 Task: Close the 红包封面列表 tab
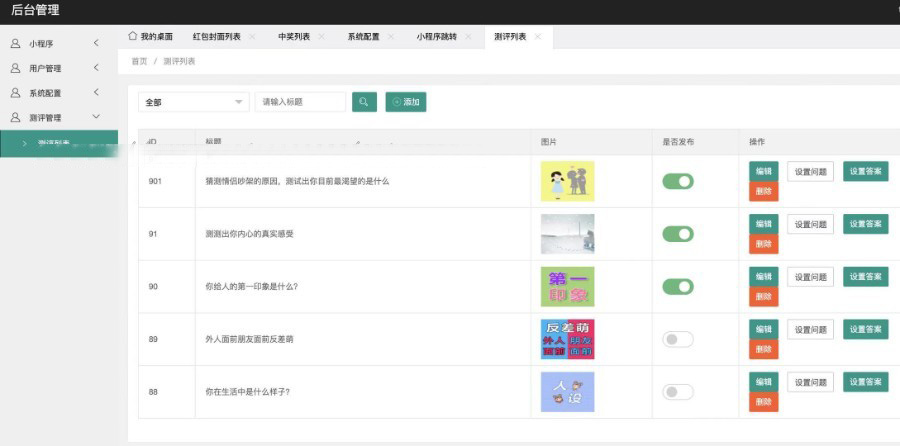[252, 37]
